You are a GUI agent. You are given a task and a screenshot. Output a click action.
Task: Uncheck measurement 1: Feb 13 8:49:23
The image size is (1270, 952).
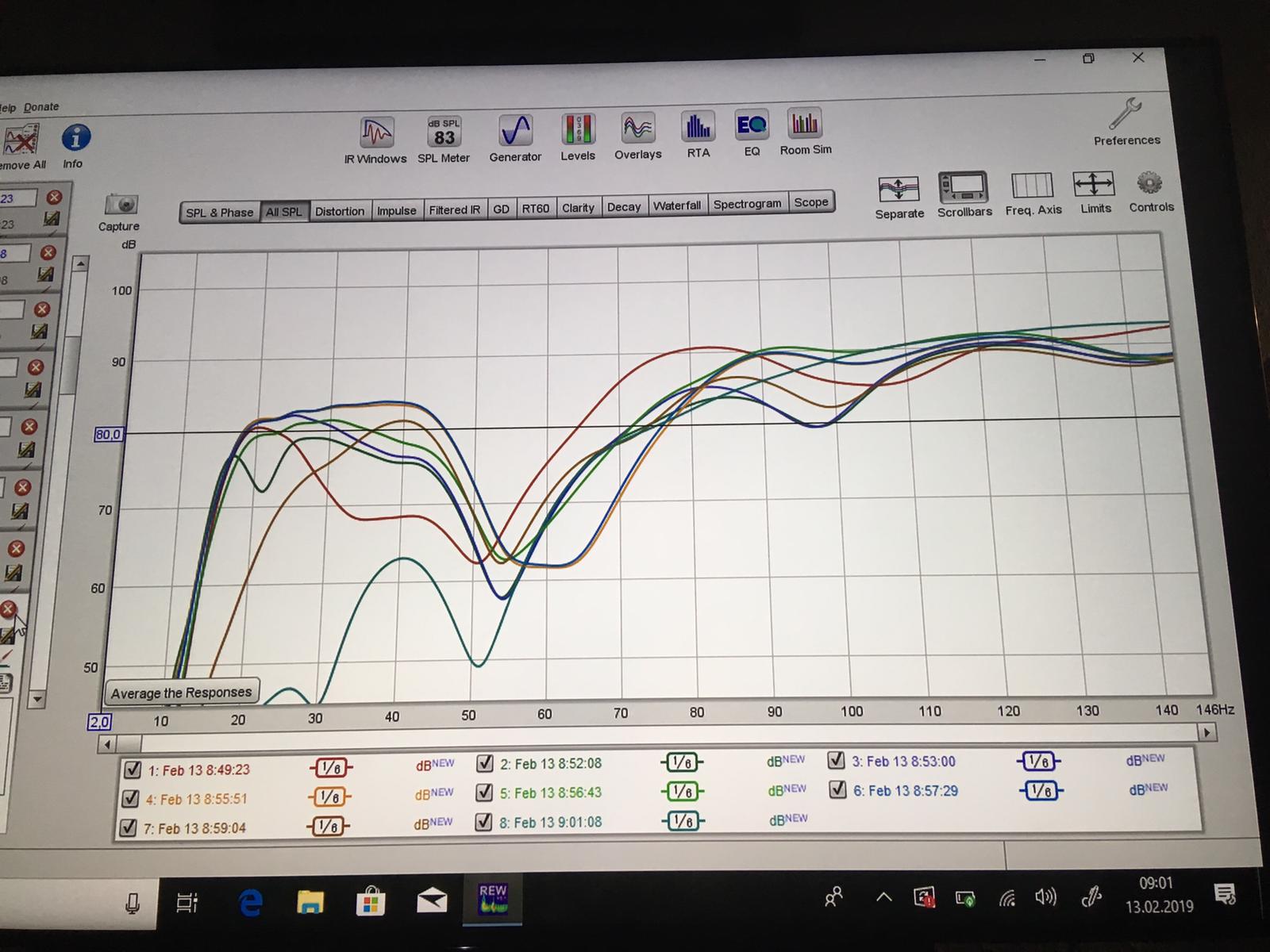click(133, 770)
